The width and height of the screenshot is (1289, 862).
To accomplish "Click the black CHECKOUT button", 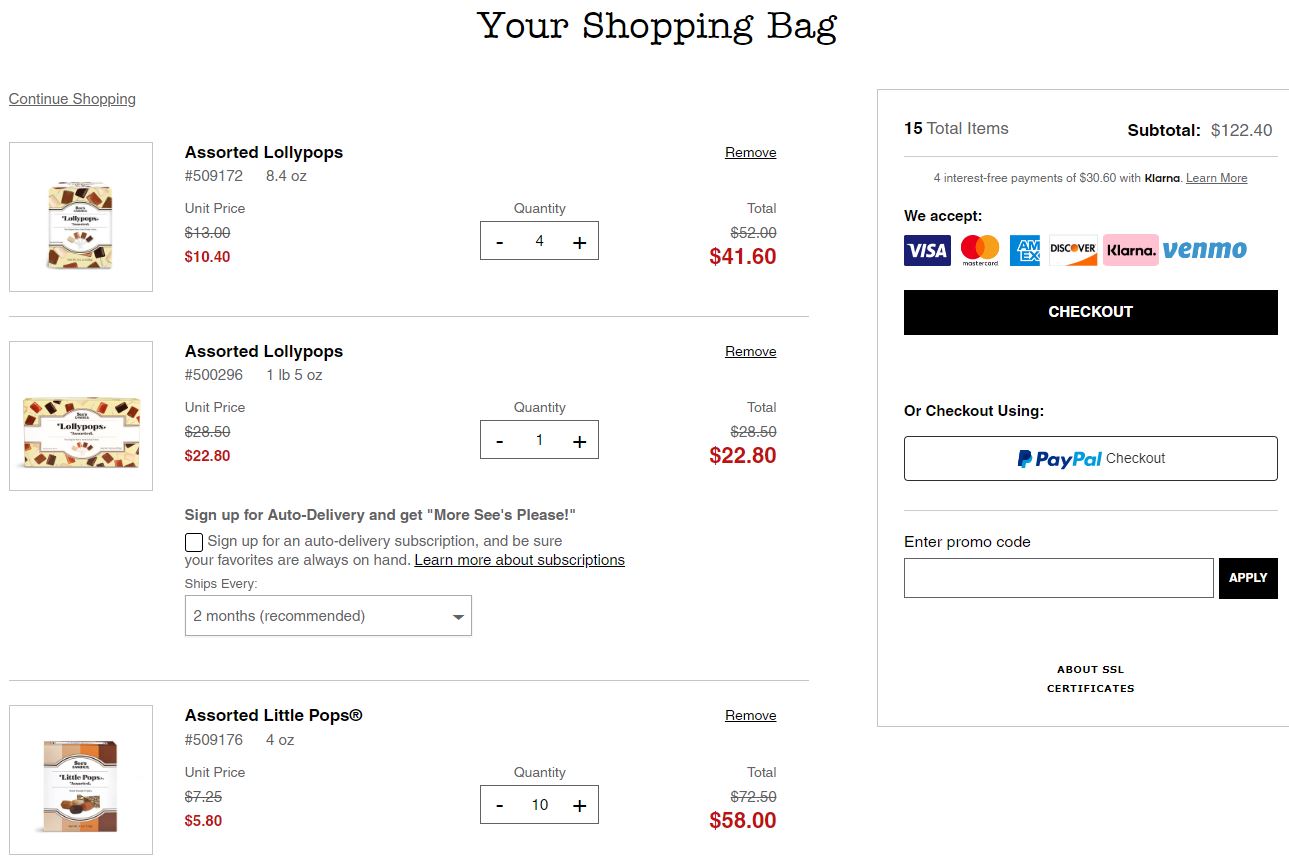I will [x=1091, y=312].
